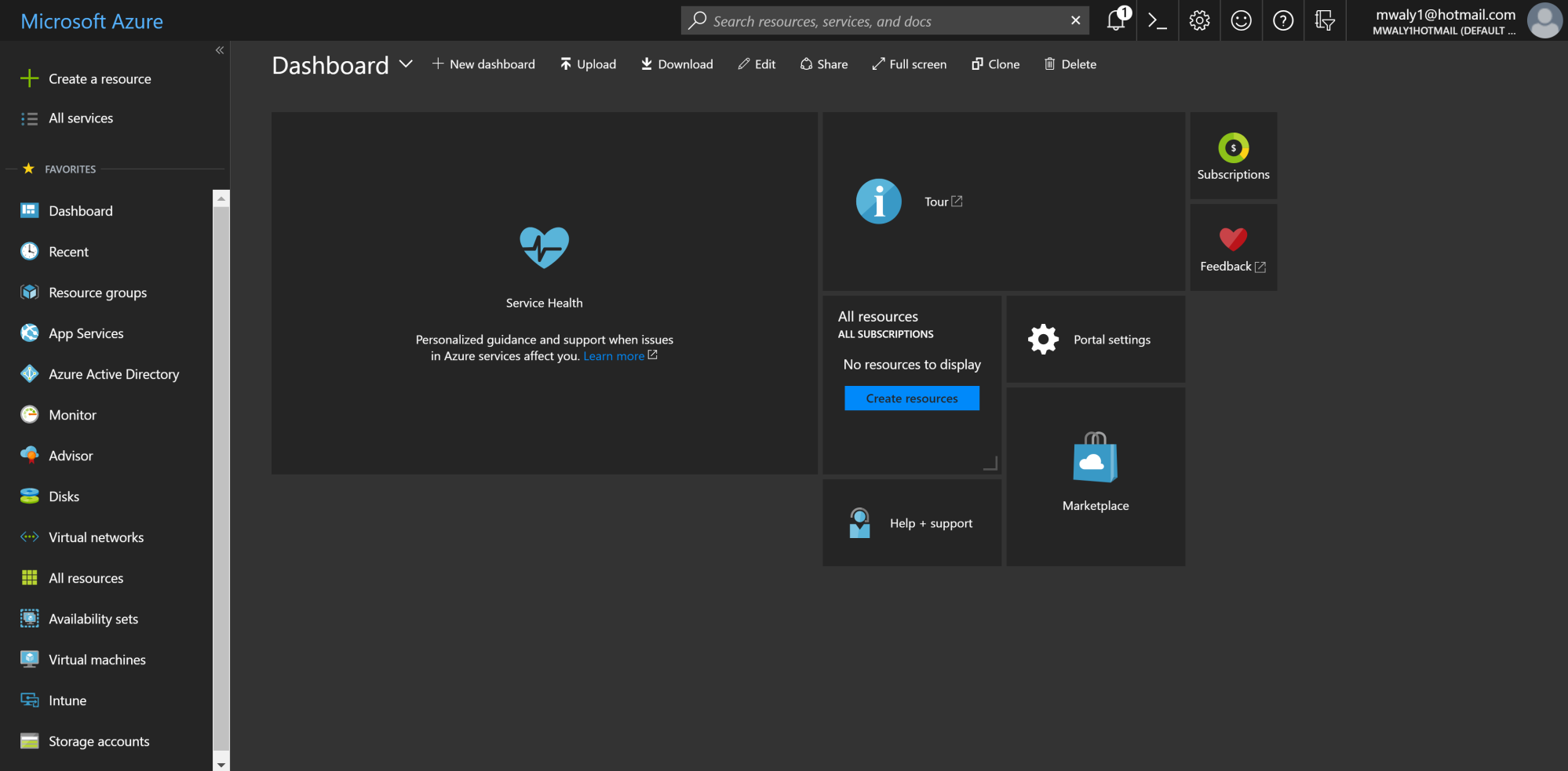Click the Microsoft Azure logo text
This screenshot has height=771, width=1568.
92,21
